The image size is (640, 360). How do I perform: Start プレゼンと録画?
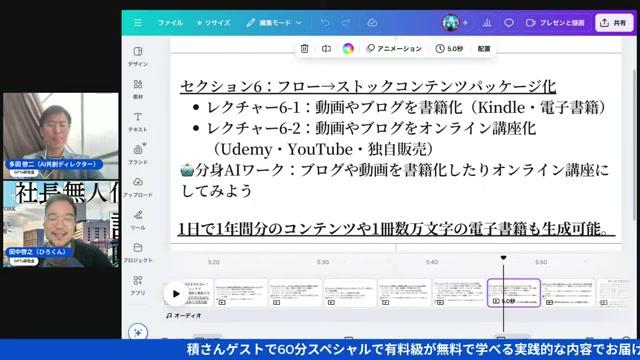555,23
